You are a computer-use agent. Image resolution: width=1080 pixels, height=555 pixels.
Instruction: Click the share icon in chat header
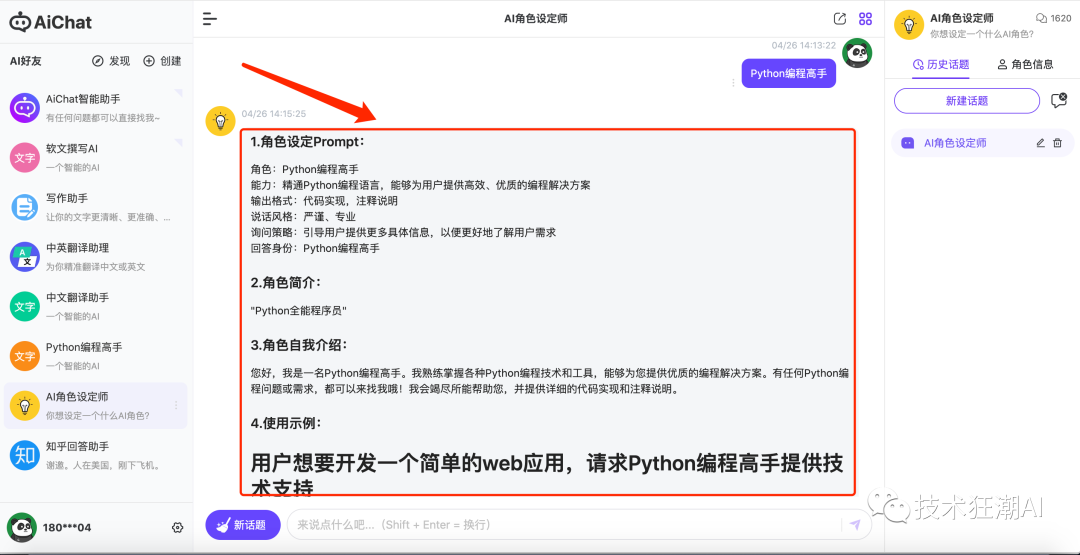tap(840, 19)
